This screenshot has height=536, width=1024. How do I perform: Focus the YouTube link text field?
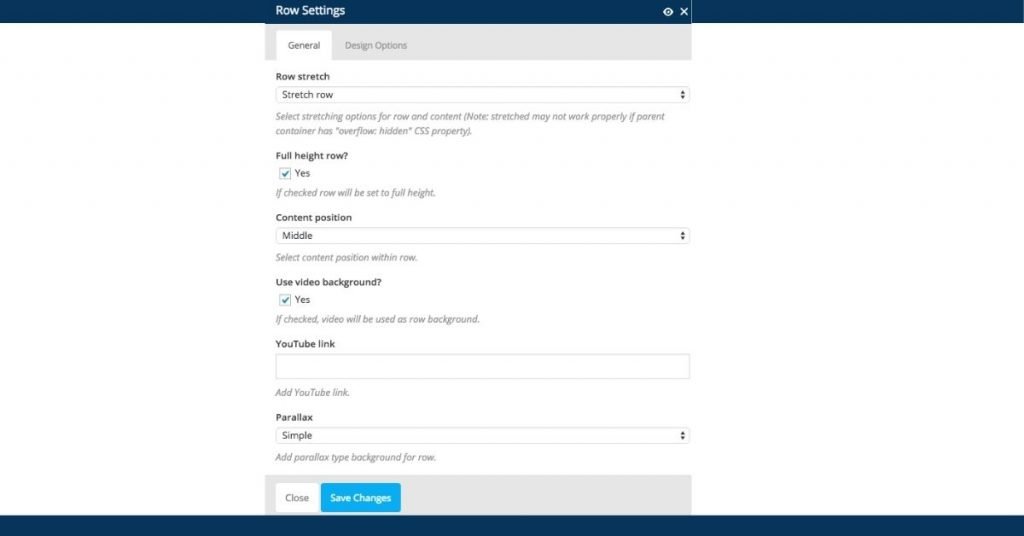(482, 366)
